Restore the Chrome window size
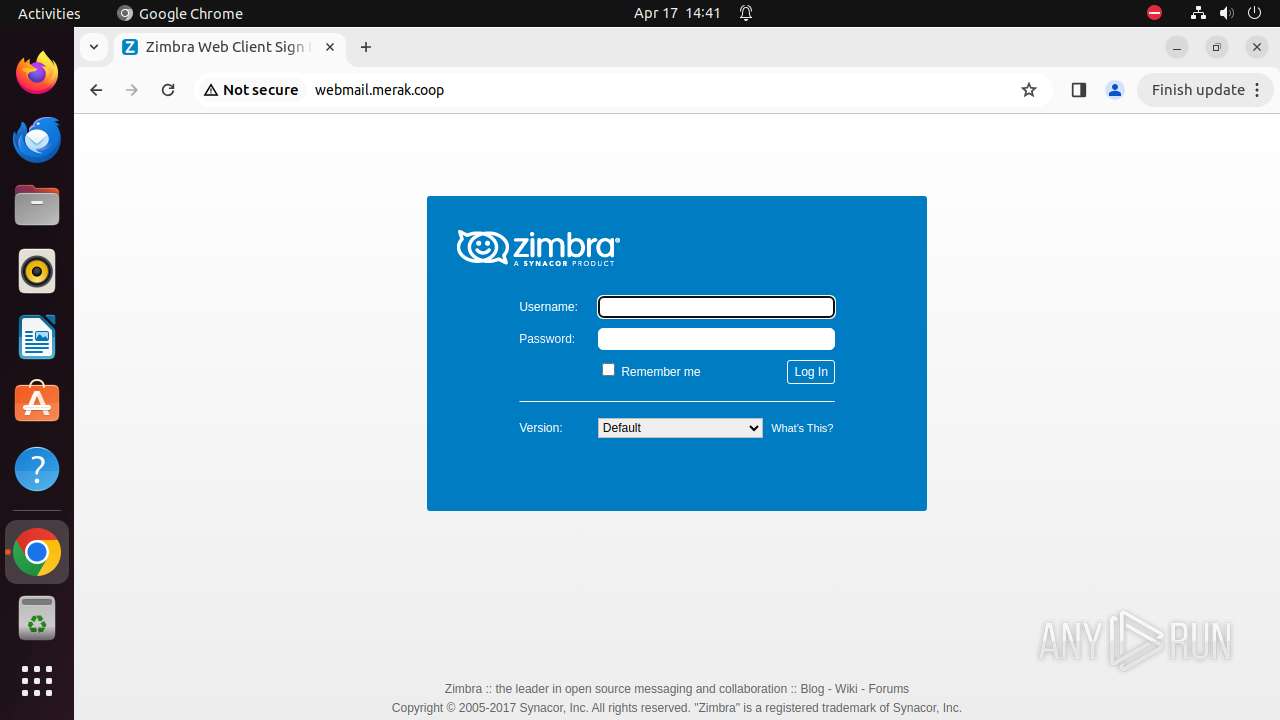1280x720 pixels. tap(1217, 47)
